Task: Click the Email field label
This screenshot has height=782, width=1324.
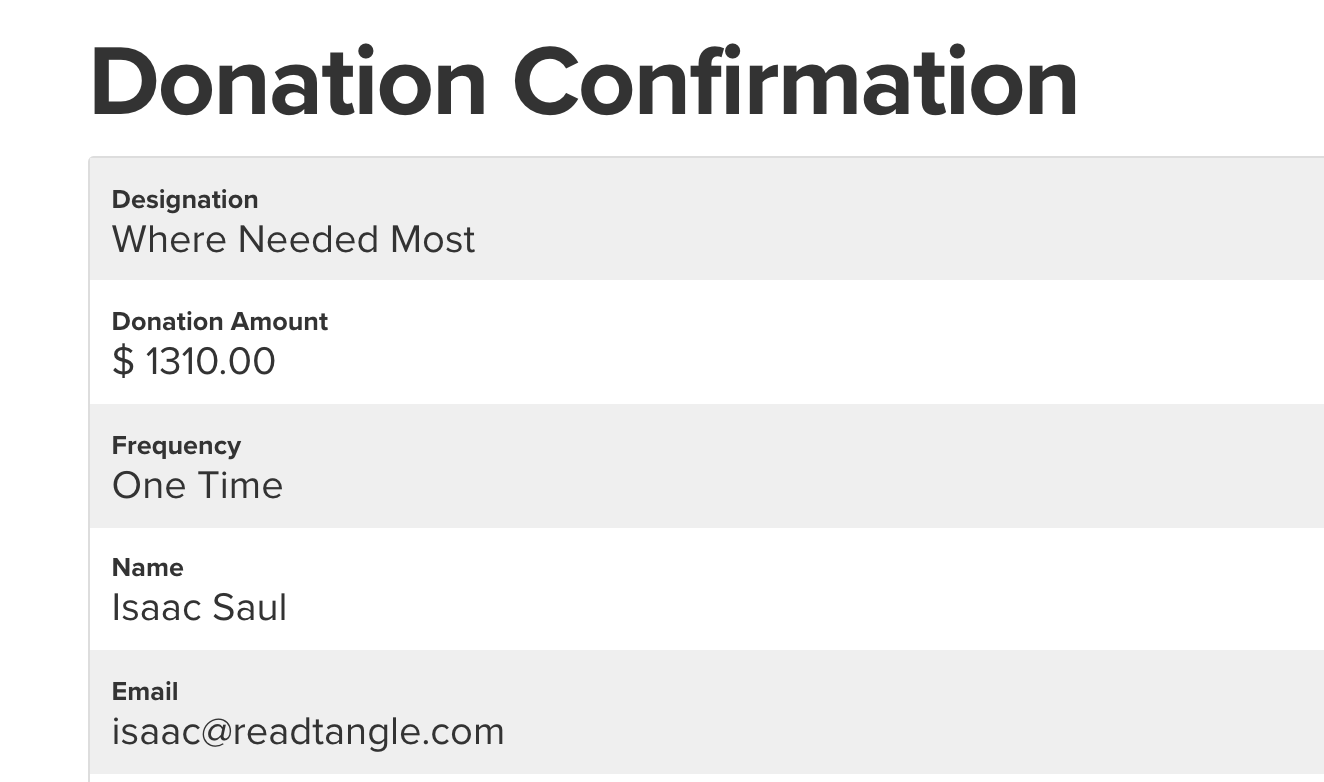Action: tap(145, 692)
